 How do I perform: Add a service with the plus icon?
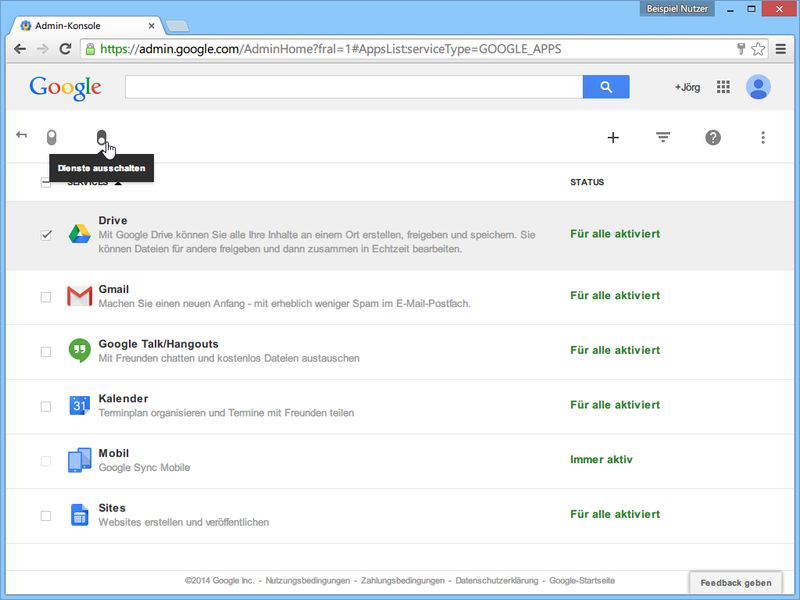click(613, 137)
